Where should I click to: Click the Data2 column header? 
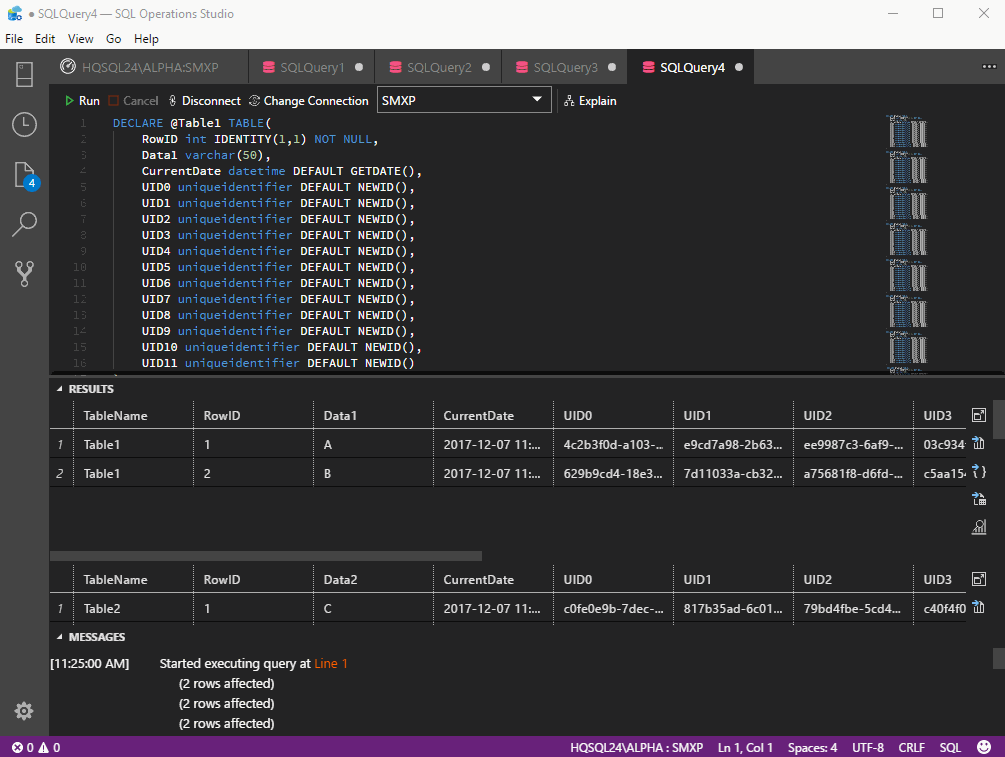pos(373,579)
